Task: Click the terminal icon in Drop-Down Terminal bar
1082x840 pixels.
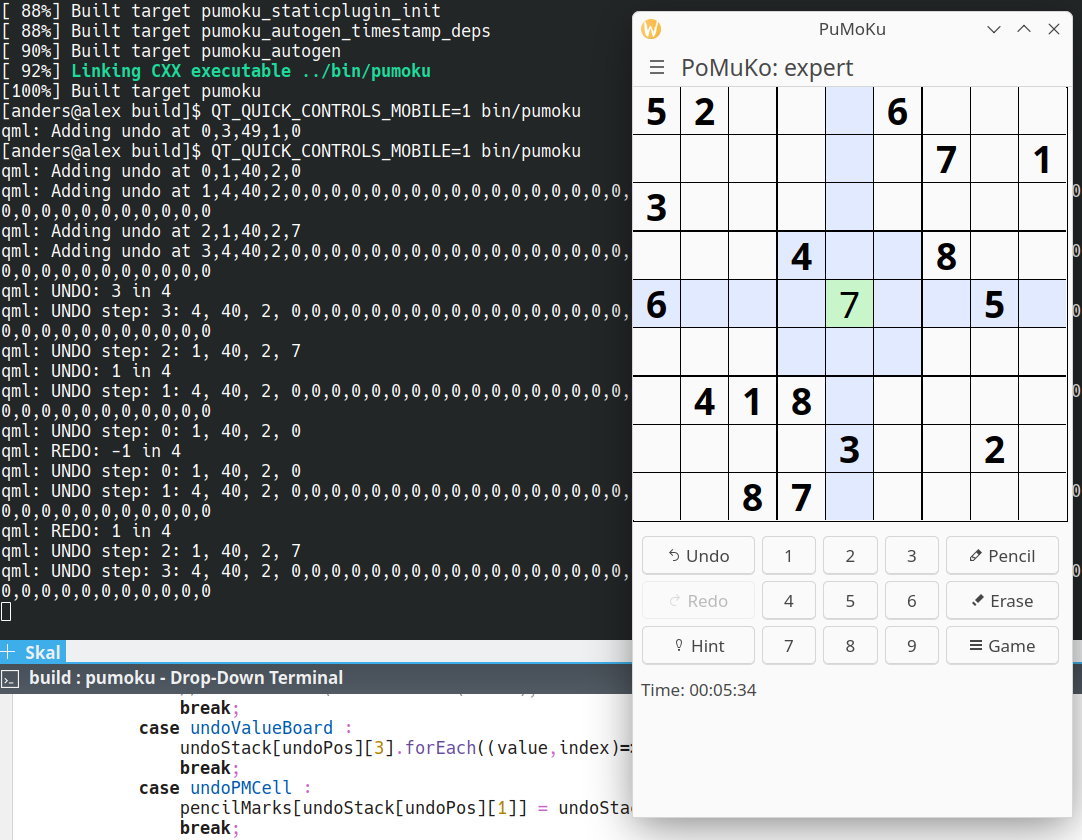Action: (10, 679)
